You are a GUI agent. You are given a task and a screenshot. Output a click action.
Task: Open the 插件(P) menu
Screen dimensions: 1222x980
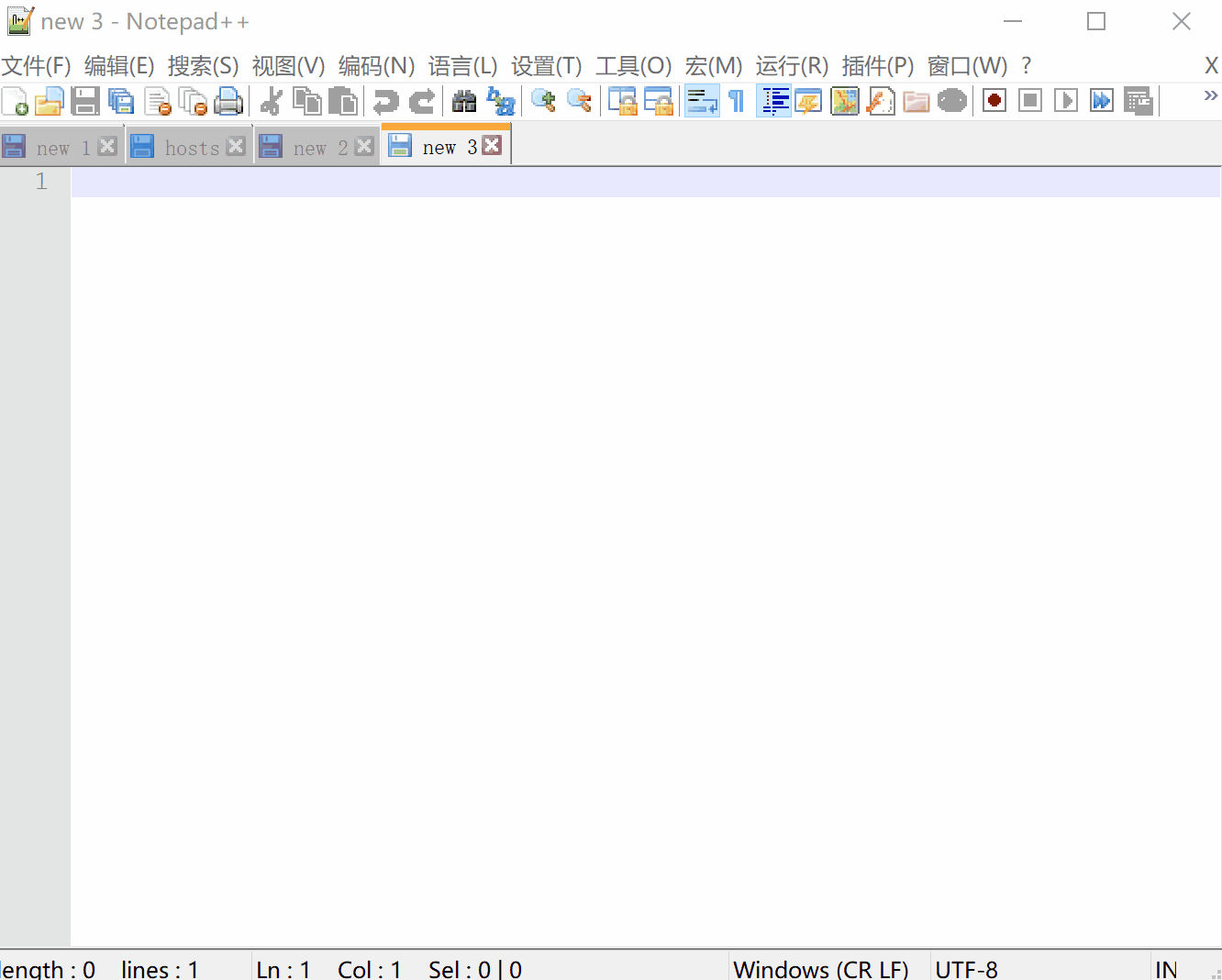[878, 66]
